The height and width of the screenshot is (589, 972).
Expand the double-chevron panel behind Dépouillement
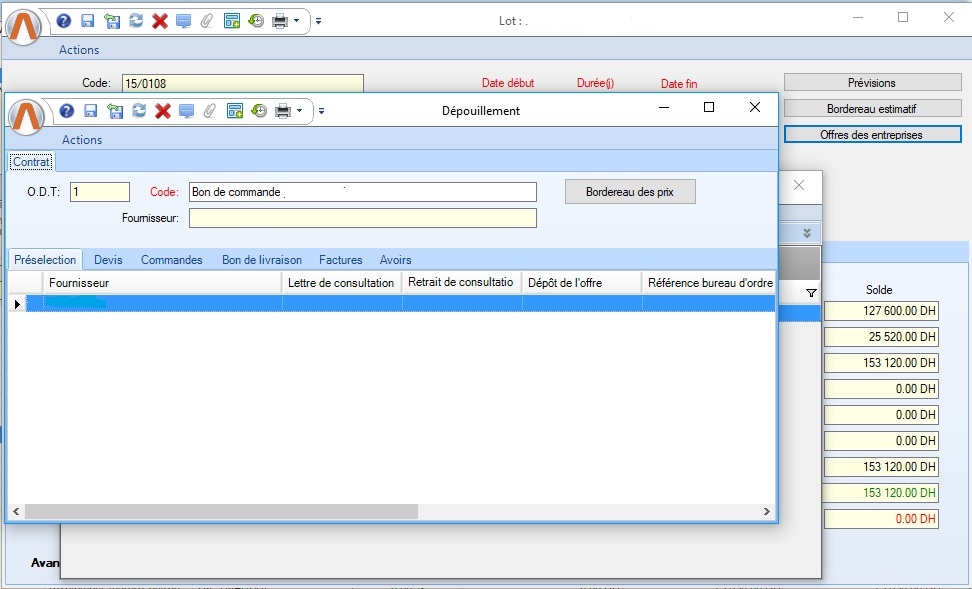[807, 233]
